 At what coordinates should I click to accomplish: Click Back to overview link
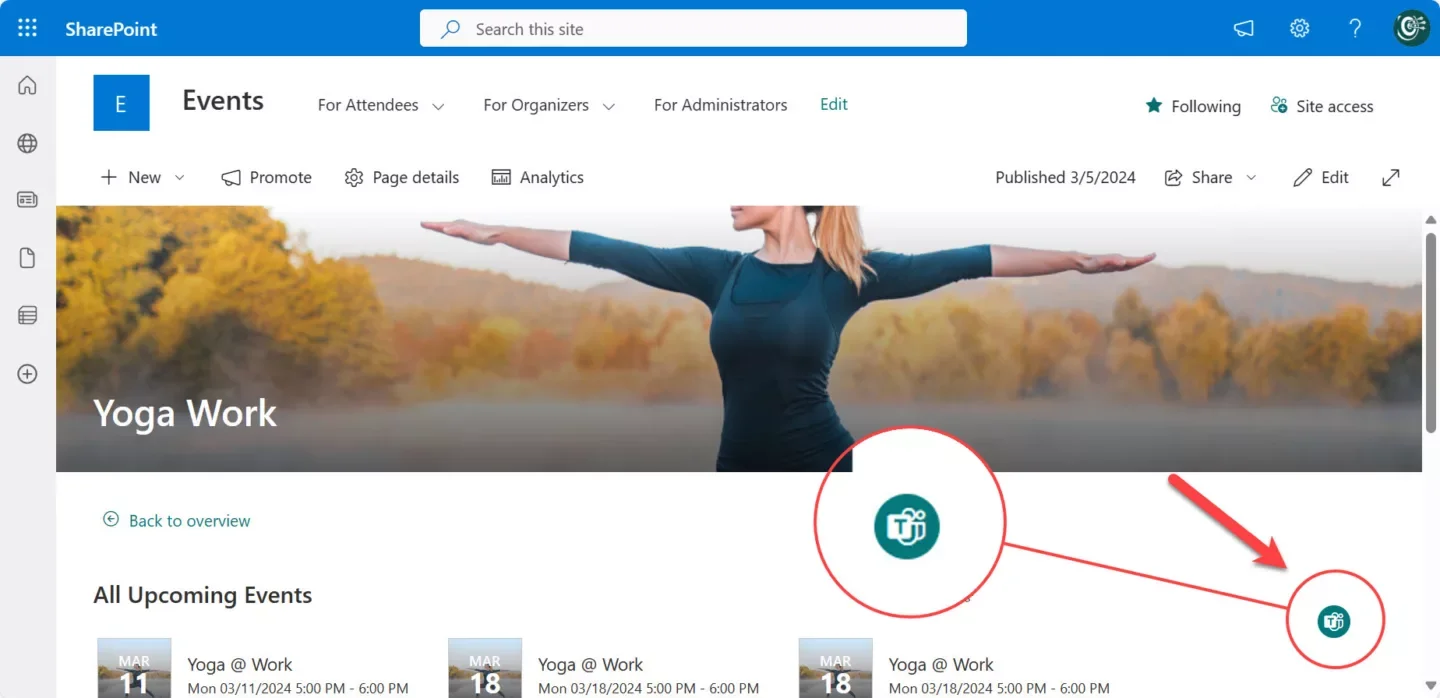pyautogui.click(x=177, y=520)
